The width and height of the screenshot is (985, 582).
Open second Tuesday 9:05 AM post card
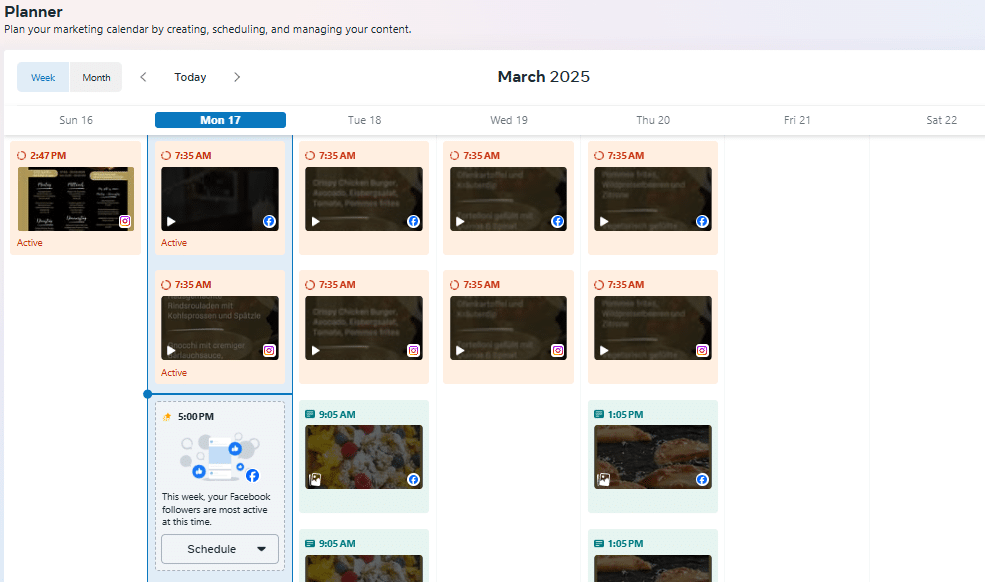pos(364,556)
